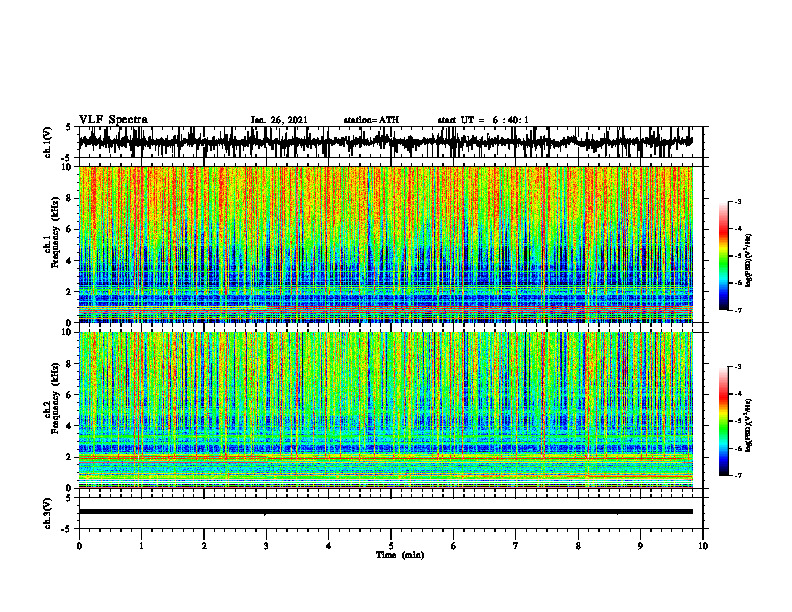This screenshot has height=612, width=792.
Task: Click time axis tick label "7"
Action: point(516,546)
